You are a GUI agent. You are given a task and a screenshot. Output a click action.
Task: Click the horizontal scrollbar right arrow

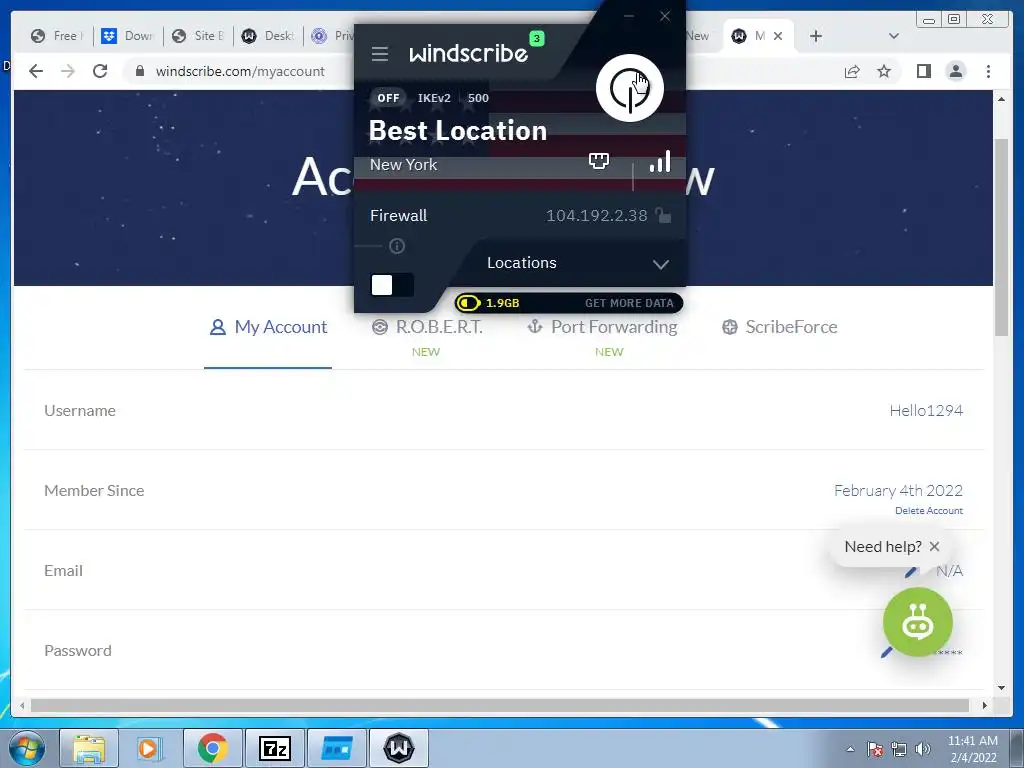[985, 705]
